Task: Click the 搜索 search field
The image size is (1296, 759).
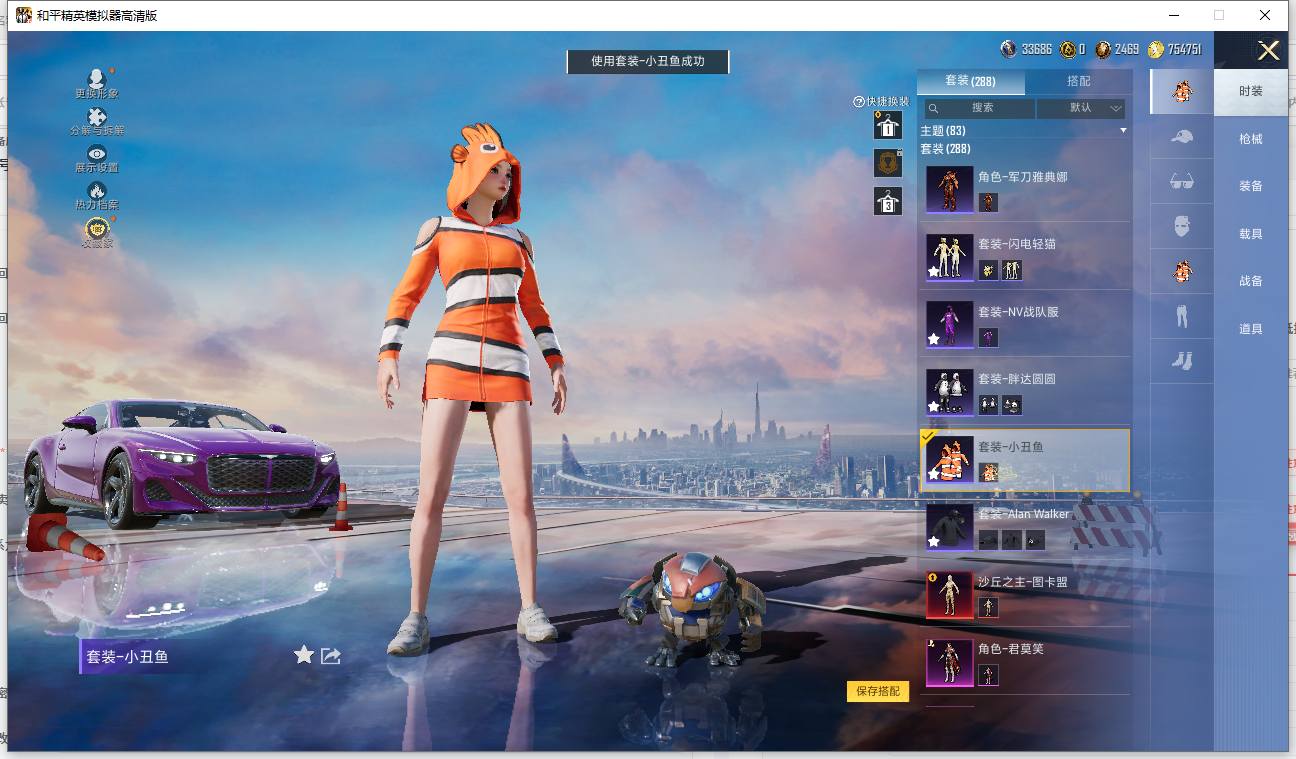Action: point(979,108)
